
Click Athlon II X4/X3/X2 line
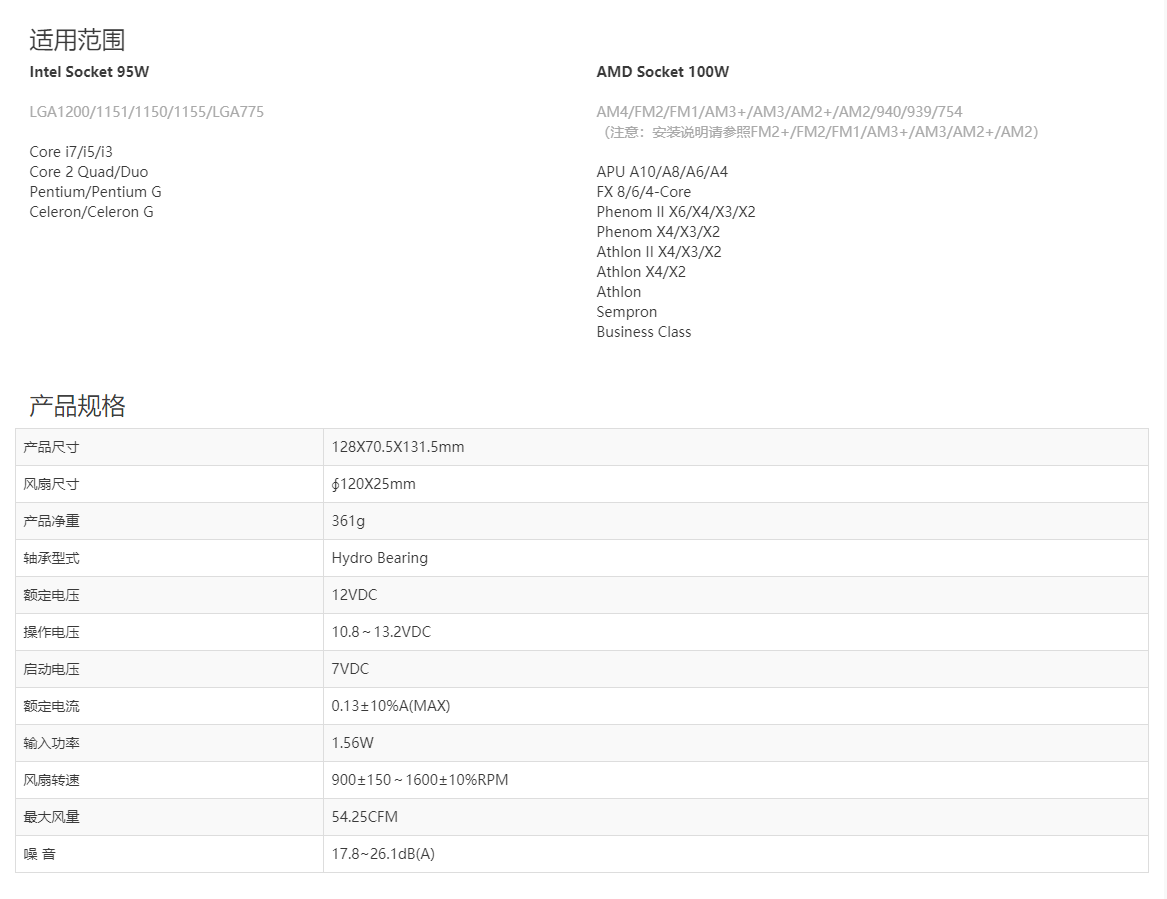point(659,252)
